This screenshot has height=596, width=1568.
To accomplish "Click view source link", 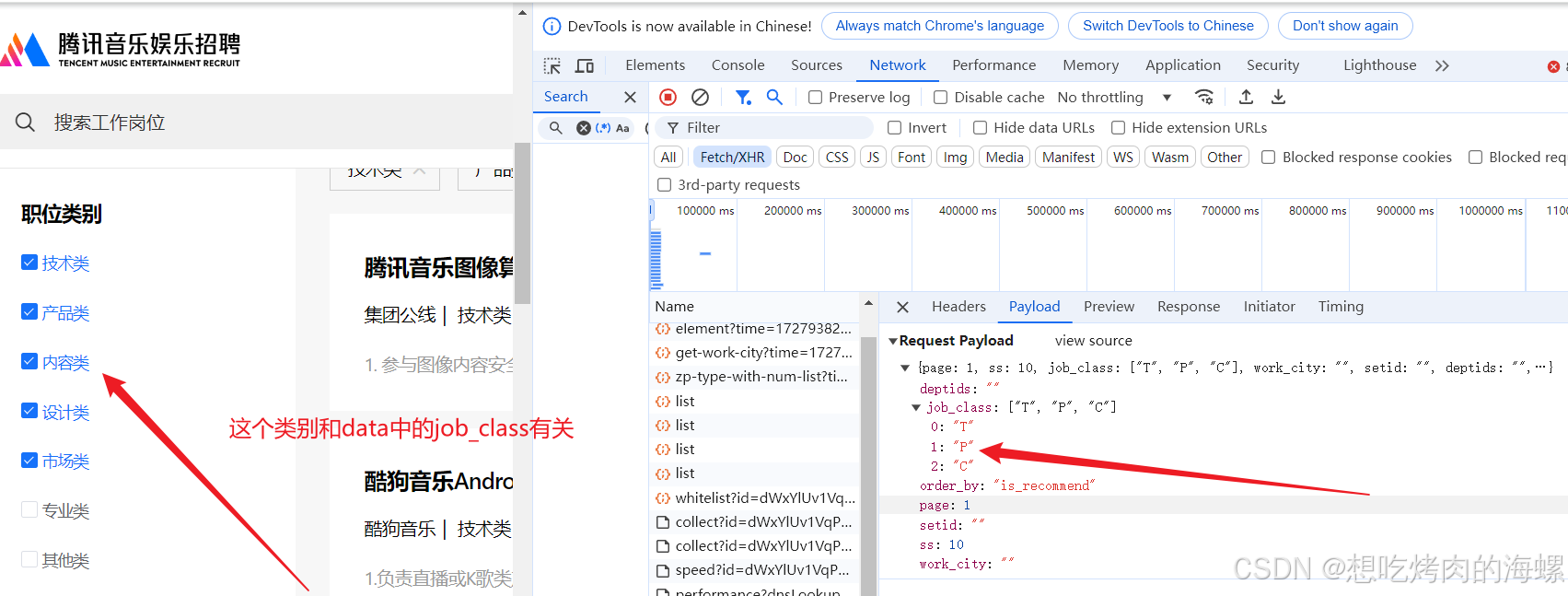I will [x=1093, y=341].
